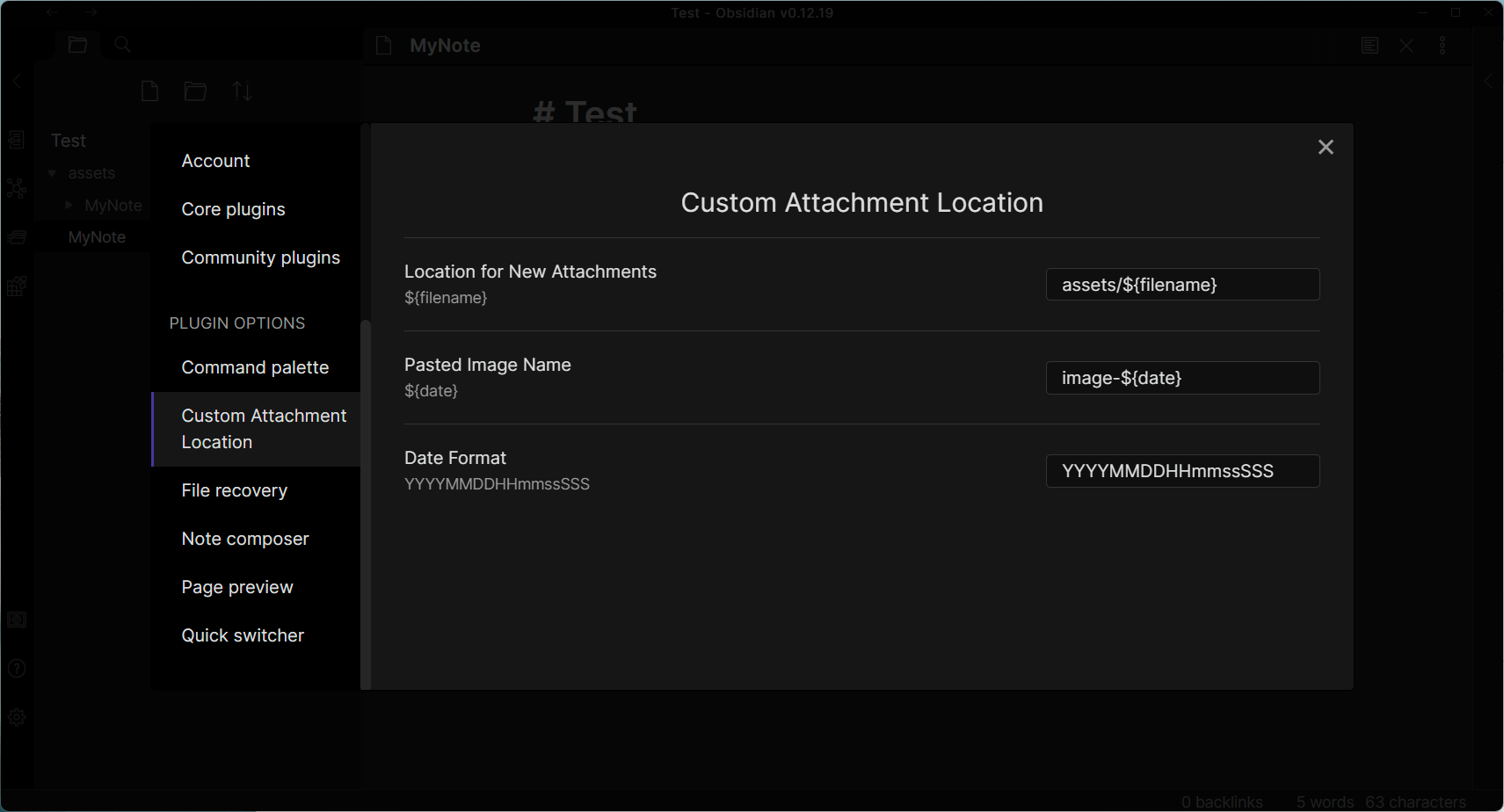
Task: Create a new folder in file explorer
Action: coord(195,91)
